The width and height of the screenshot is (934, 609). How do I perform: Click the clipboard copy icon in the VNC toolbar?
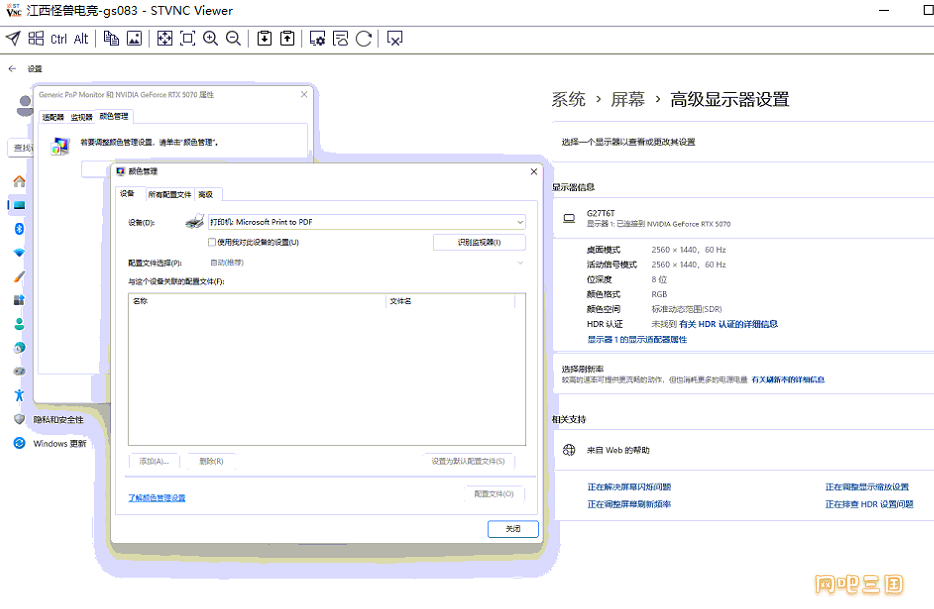111,39
